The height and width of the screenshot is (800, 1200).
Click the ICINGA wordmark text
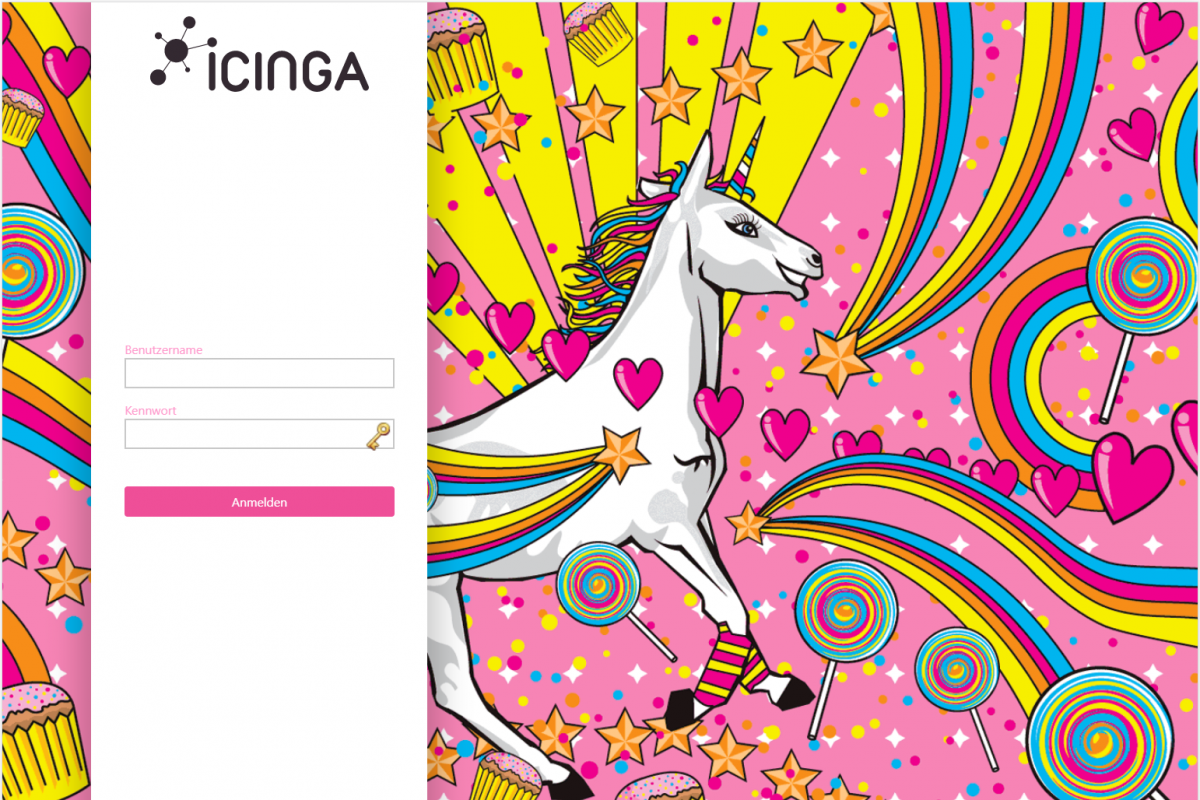288,70
